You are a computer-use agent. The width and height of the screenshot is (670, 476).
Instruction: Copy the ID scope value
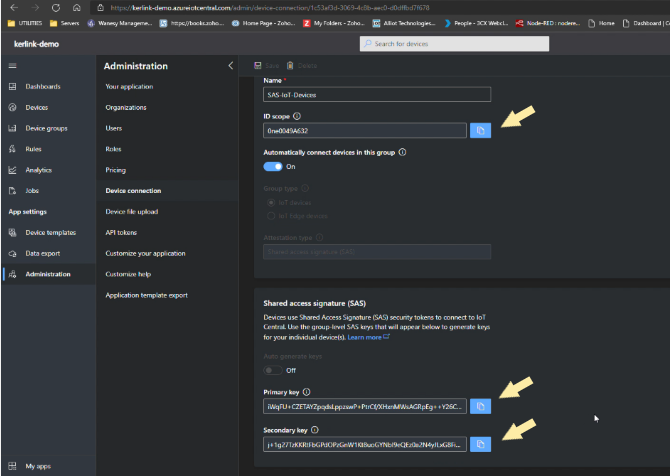point(480,130)
